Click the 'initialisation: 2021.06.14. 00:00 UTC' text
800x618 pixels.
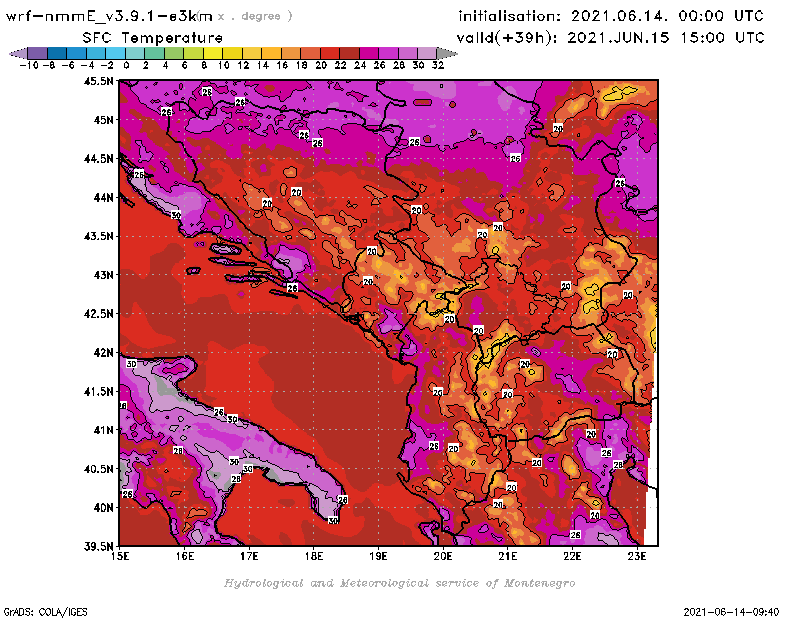611,16
